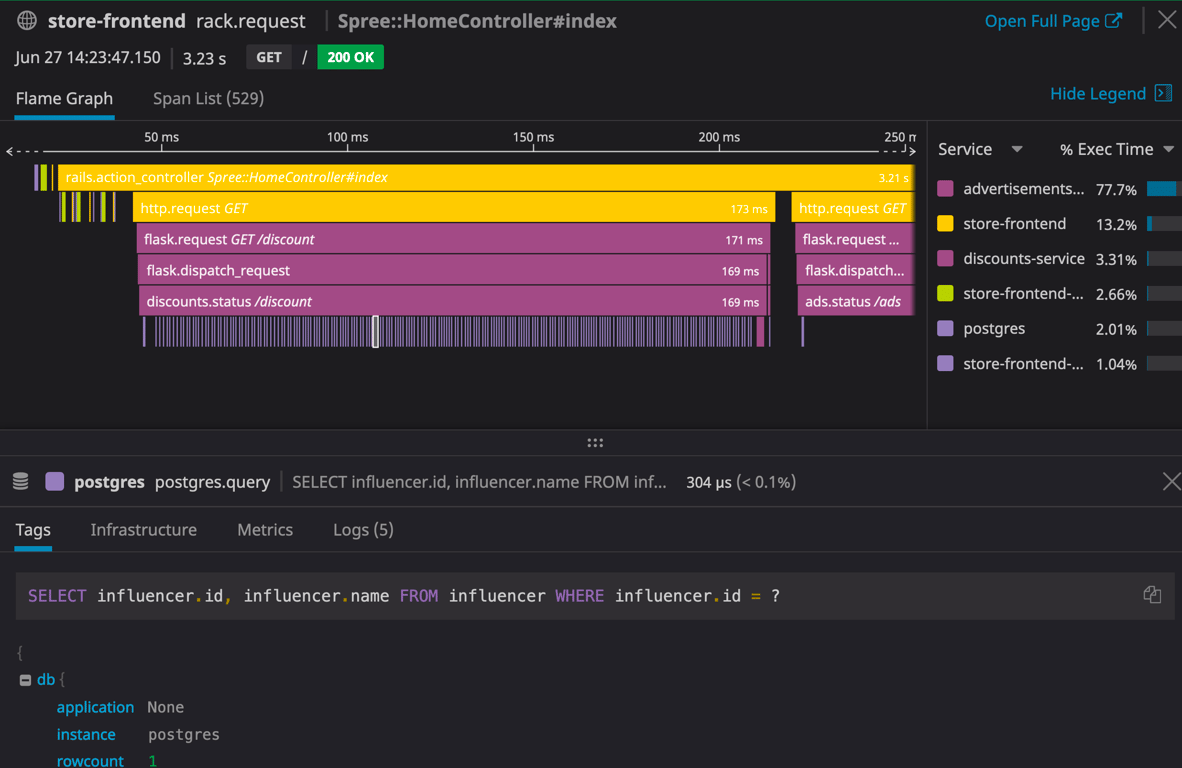1182x768 pixels.
Task: Close the trace side panel
Action: (1166, 21)
